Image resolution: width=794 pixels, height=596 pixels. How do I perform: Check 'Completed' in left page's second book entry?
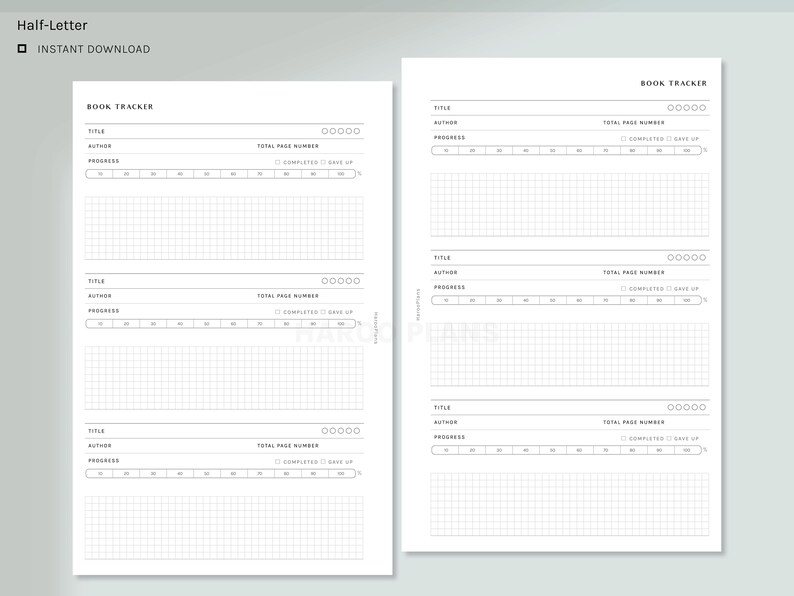[x=277, y=312]
